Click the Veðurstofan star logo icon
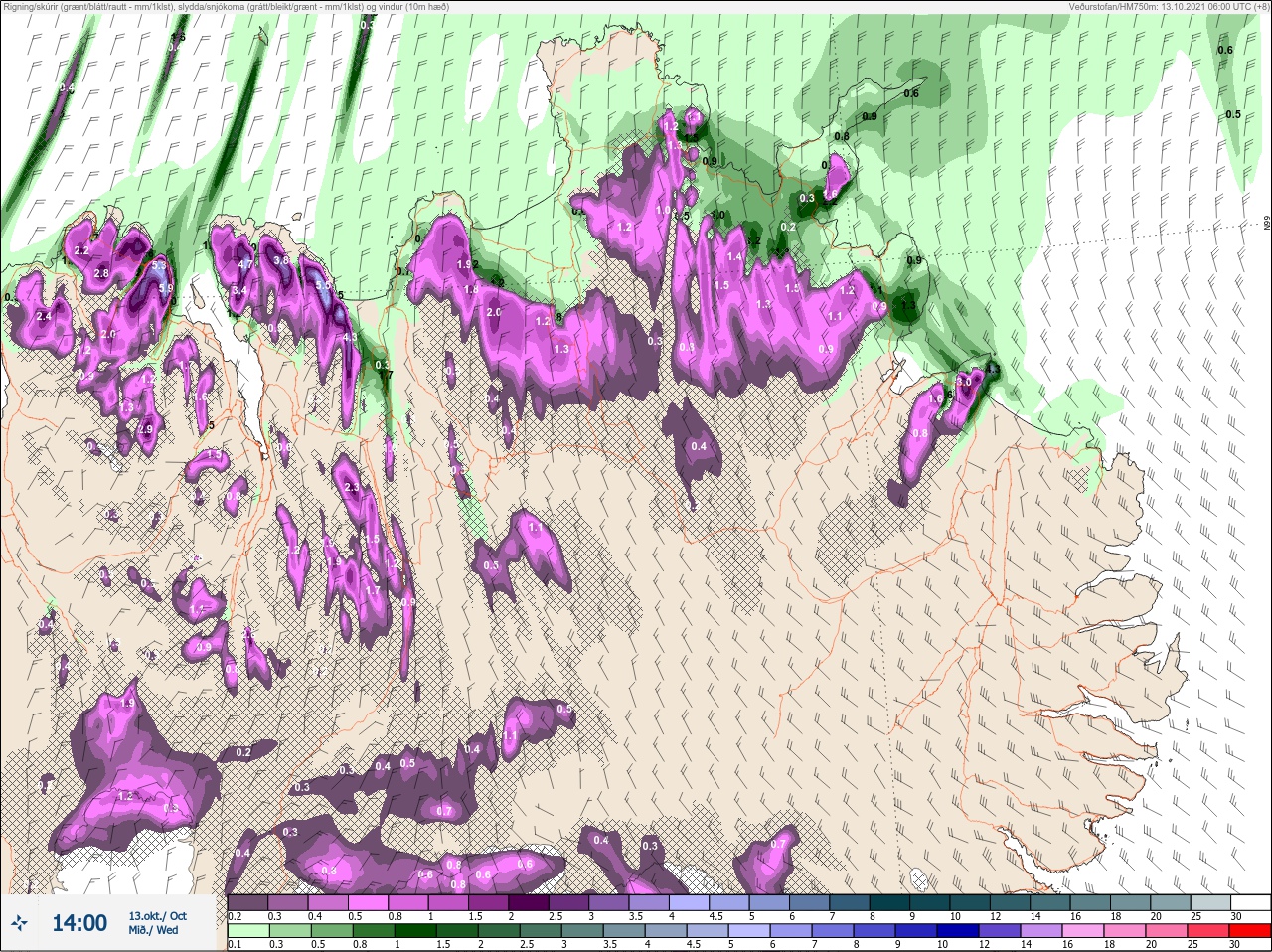 (19, 923)
